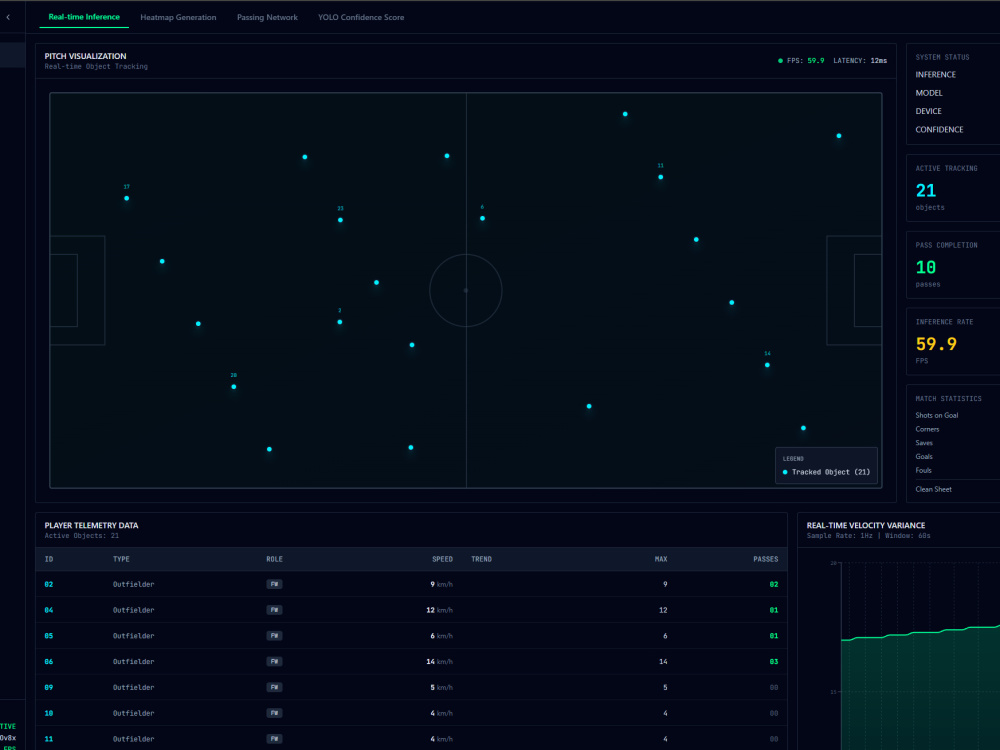Click the Latency 12ms readout
This screenshot has height=750, width=1000.
point(860,61)
